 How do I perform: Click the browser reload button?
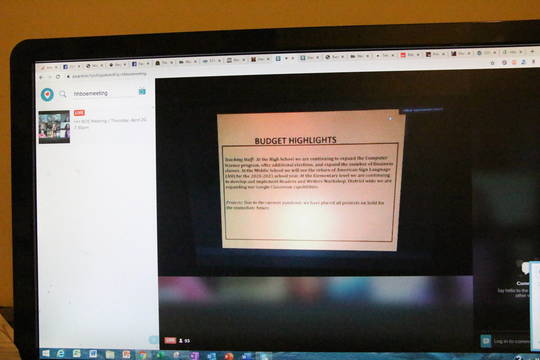pos(58,77)
